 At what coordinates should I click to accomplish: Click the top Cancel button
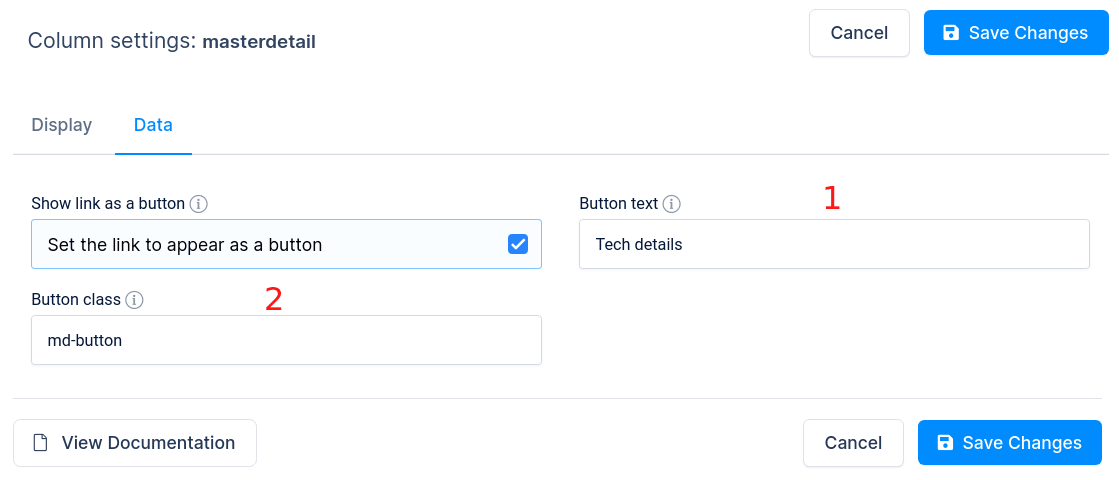[859, 33]
